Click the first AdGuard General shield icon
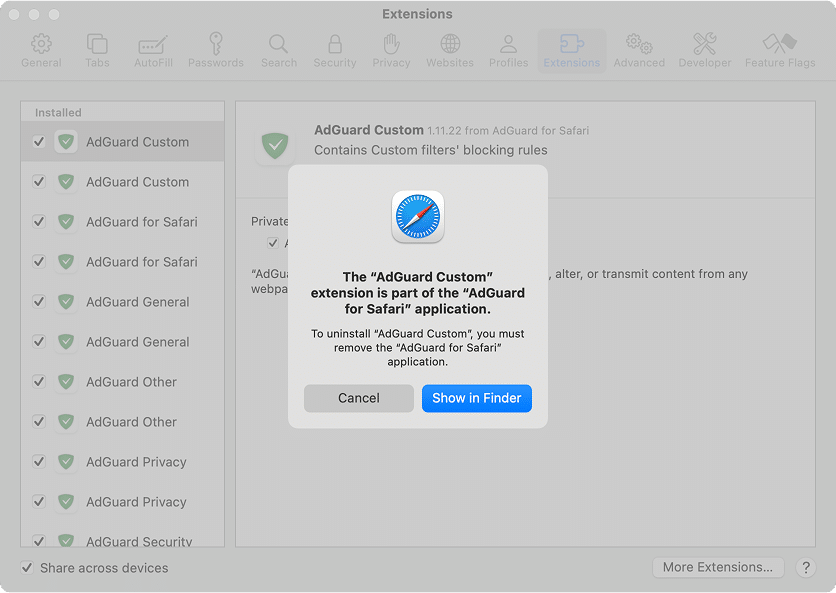The height and width of the screenshot is (593, 836). point(66,302)
